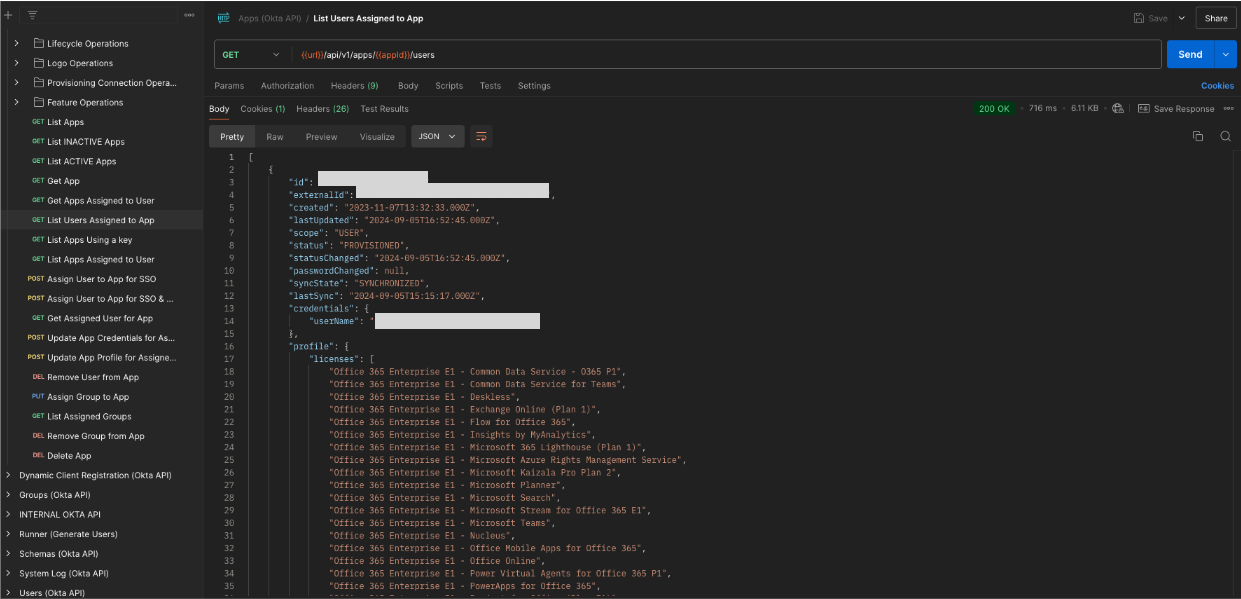Screen dimensions: 1241x599
Task: Open search in the response body
Action: pos(1226,136)
